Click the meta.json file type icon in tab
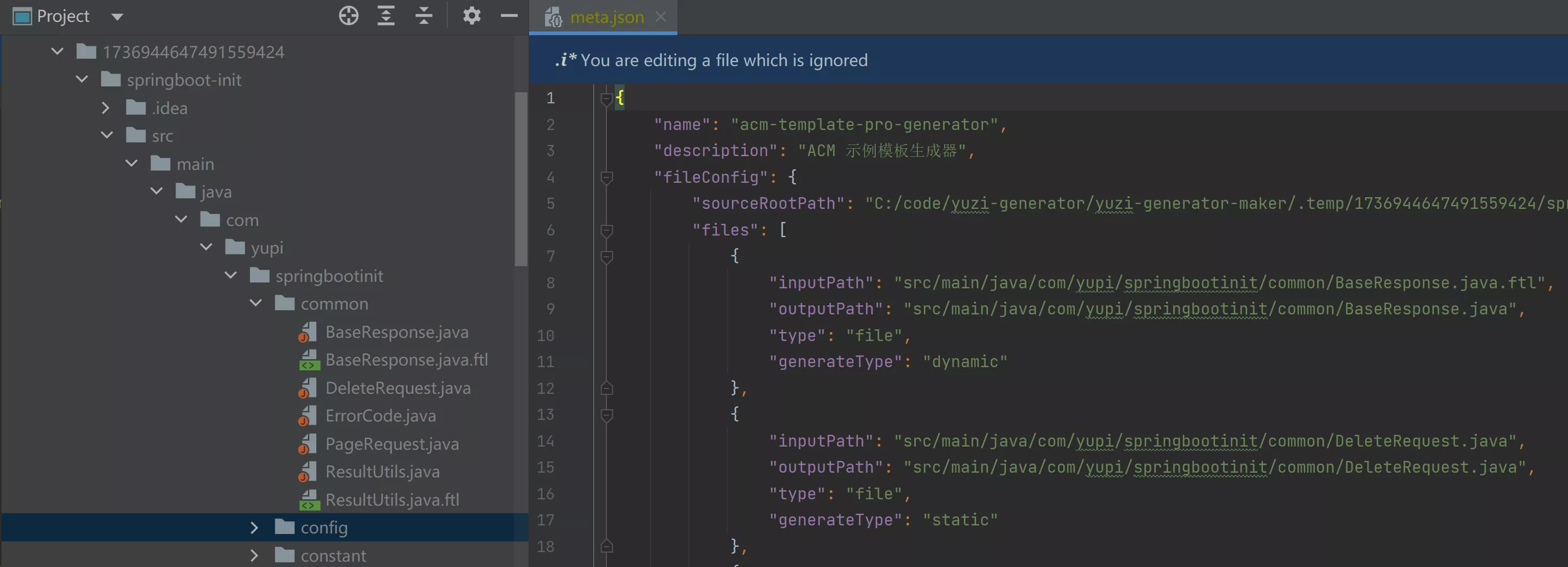 tap(553, 17)
